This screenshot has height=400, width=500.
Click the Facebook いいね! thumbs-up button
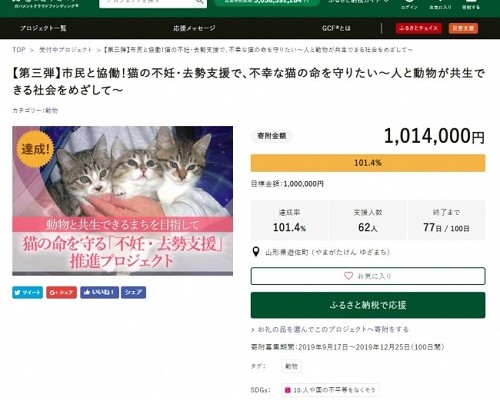(x=99, y=292)
